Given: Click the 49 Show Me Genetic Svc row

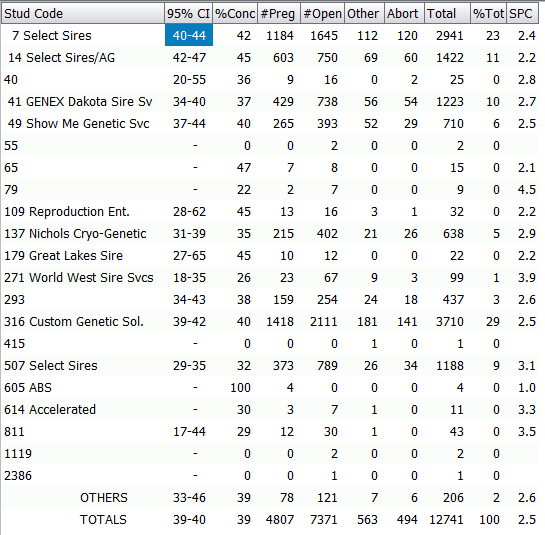Looking at the screenshot, I should 270,123.
